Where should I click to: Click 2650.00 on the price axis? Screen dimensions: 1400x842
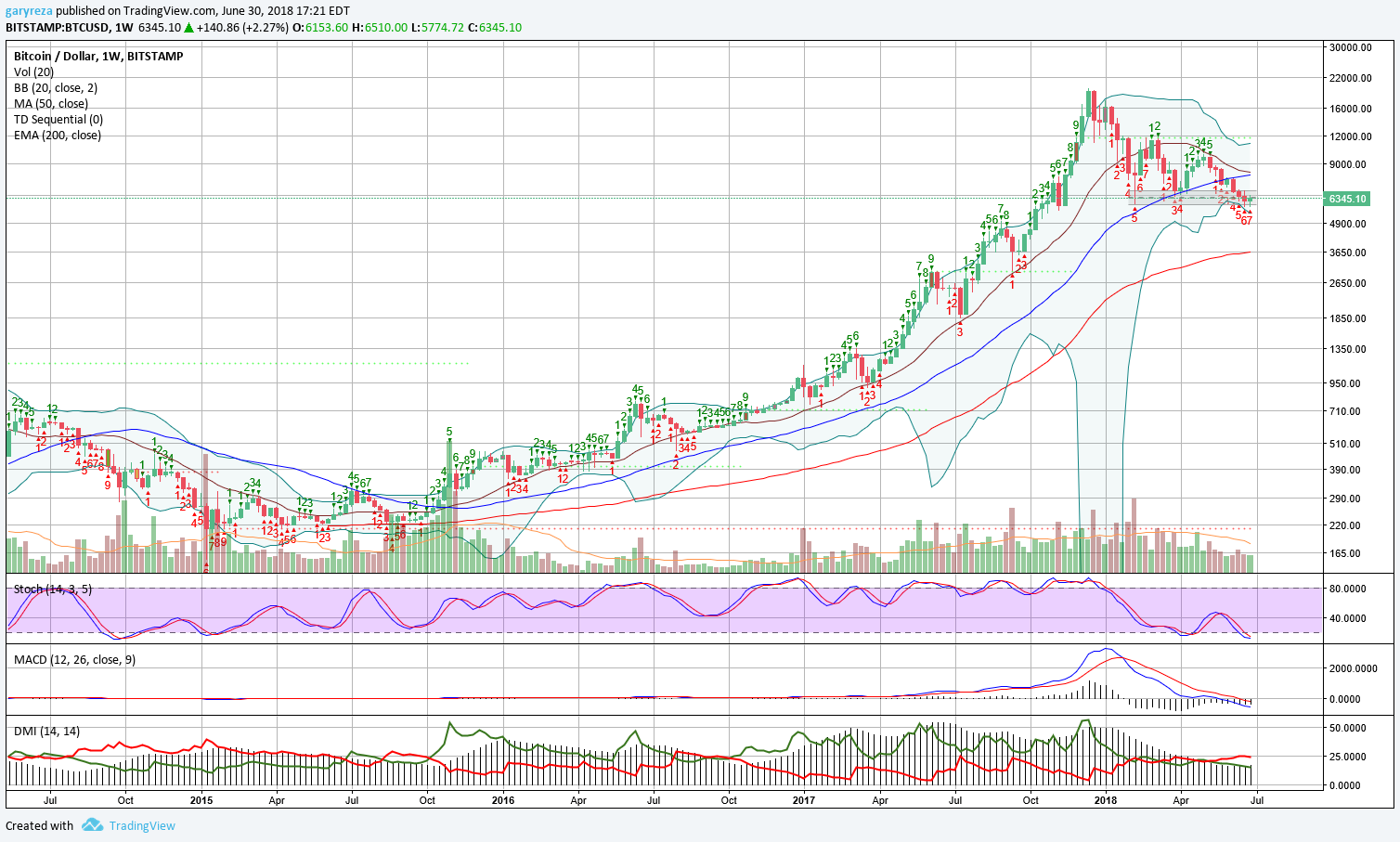[1348, 284]
